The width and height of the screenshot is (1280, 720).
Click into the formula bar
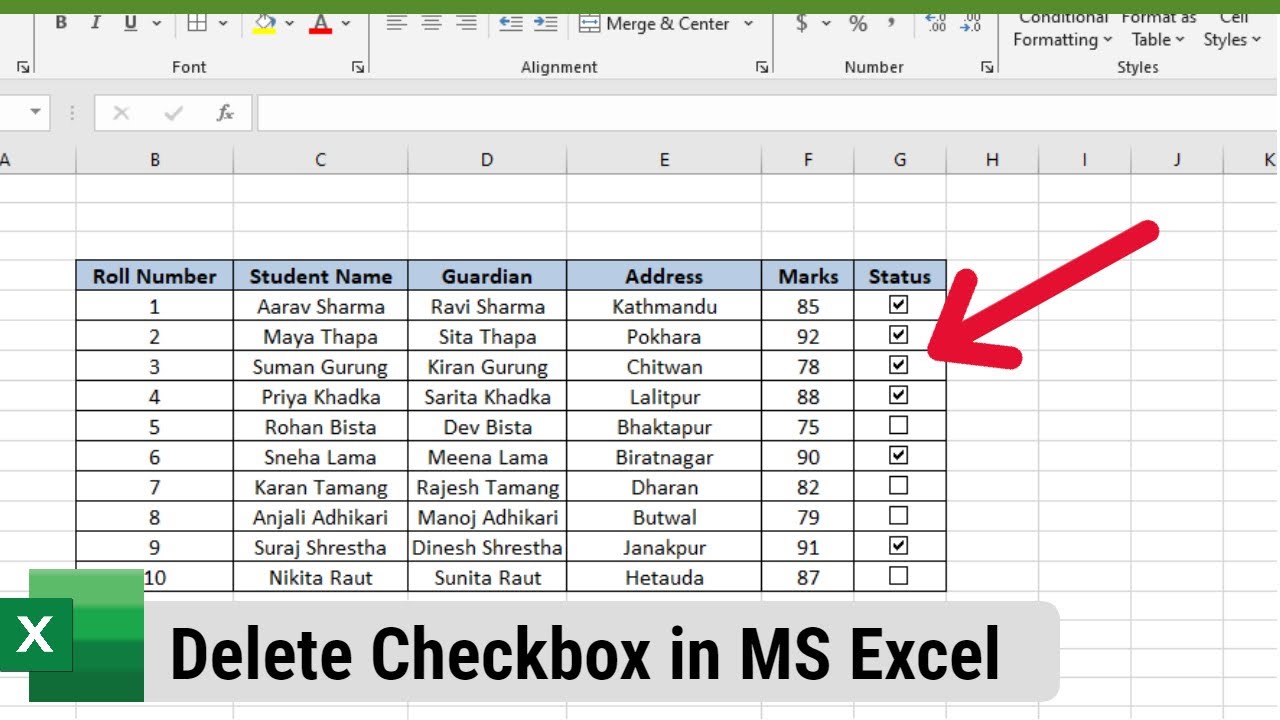(768, 113)
